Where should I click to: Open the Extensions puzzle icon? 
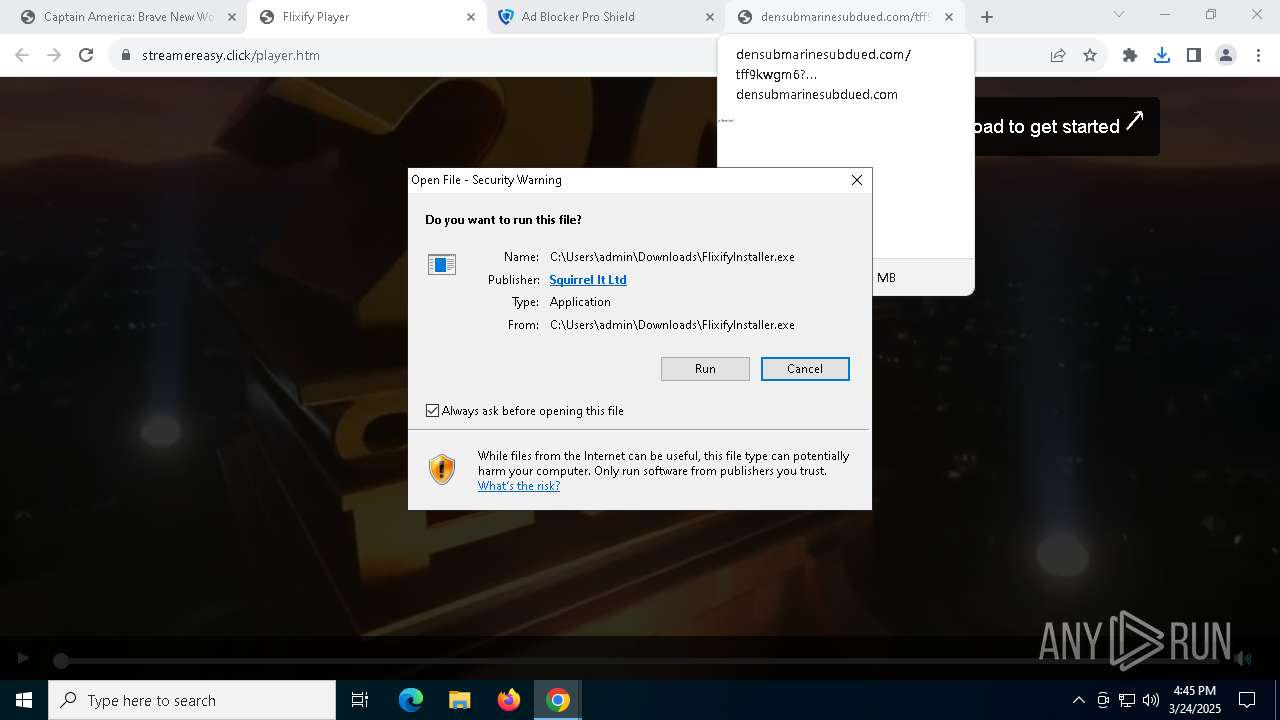[1130, 55]
